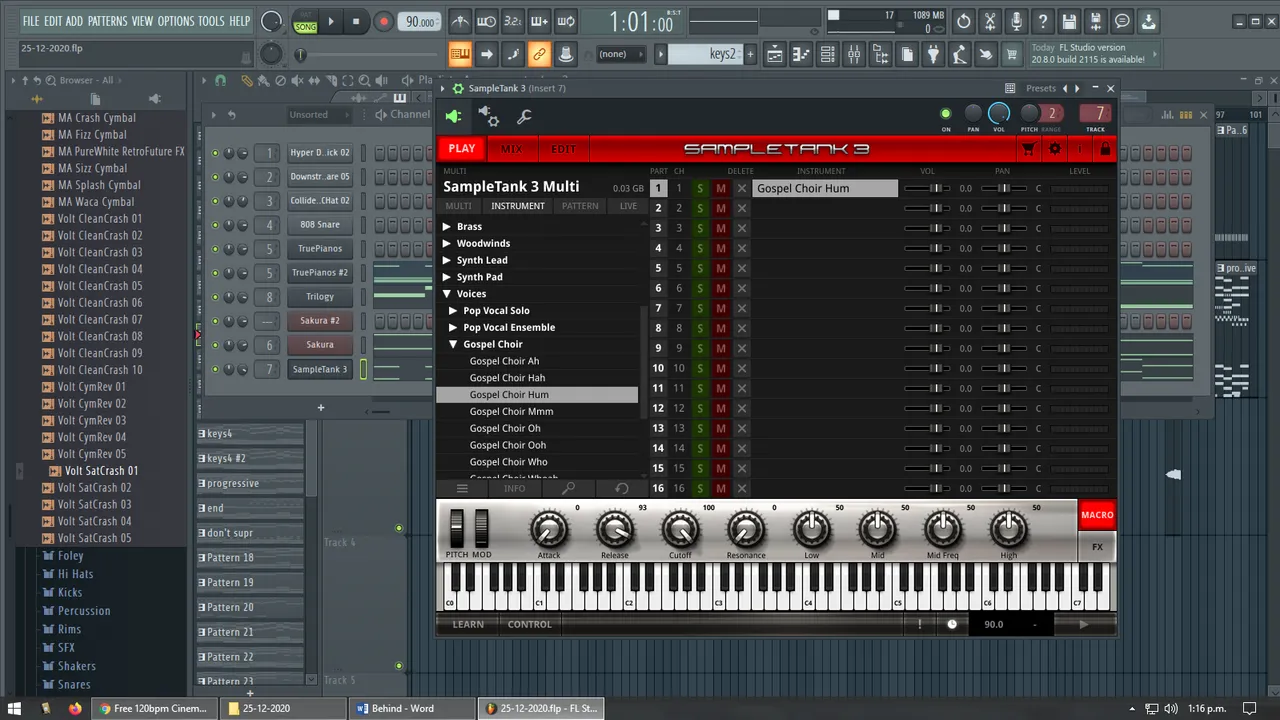The height and width of the screenshot is (720, 1280).
Task: Click the question mark help icon
Action: [1043, 21]
